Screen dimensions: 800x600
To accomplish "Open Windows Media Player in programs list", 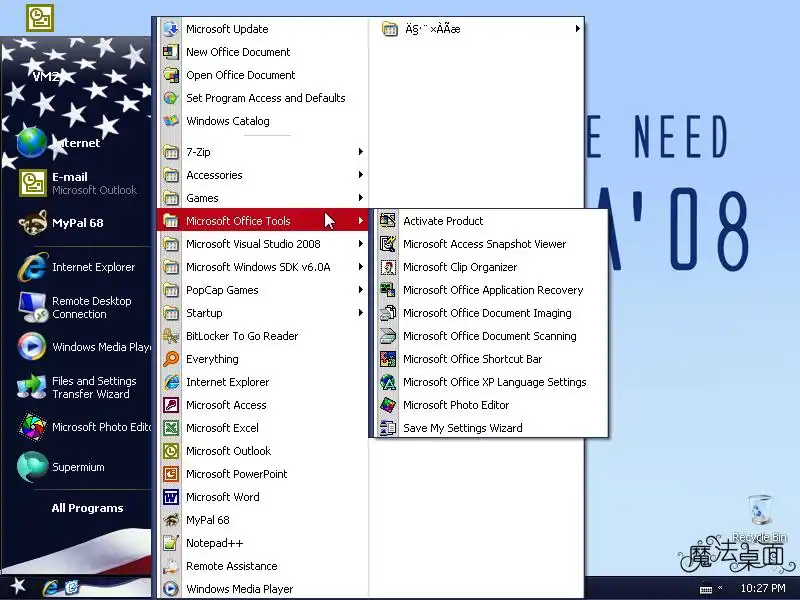I will coord(263,589).
